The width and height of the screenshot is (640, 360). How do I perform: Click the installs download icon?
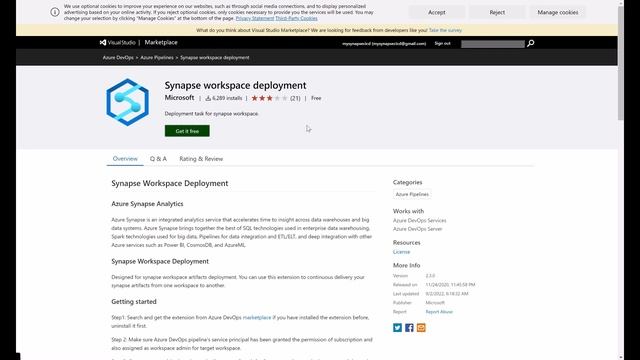tap(208, 98)
